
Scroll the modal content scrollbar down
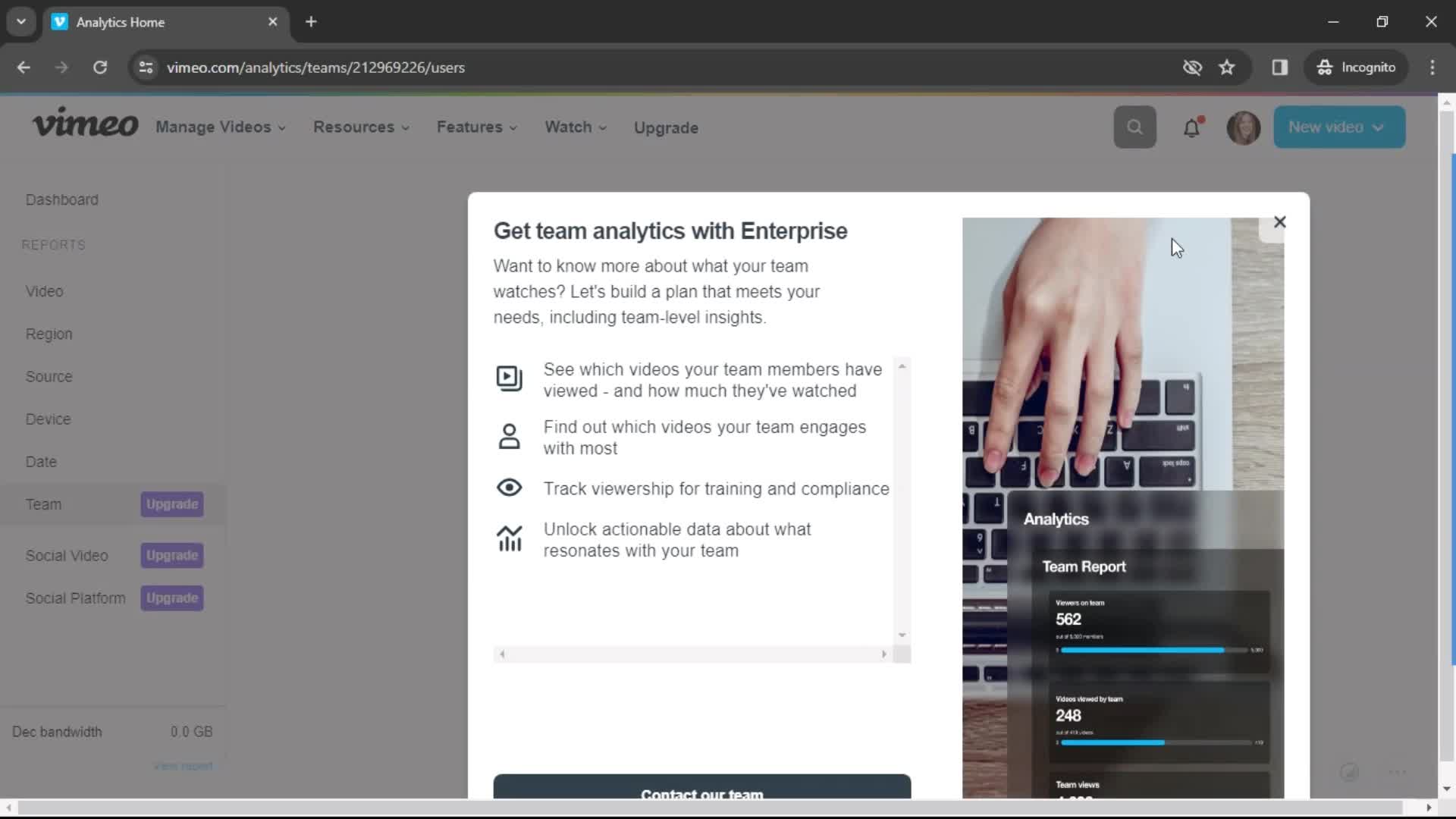tap(900, 633)
